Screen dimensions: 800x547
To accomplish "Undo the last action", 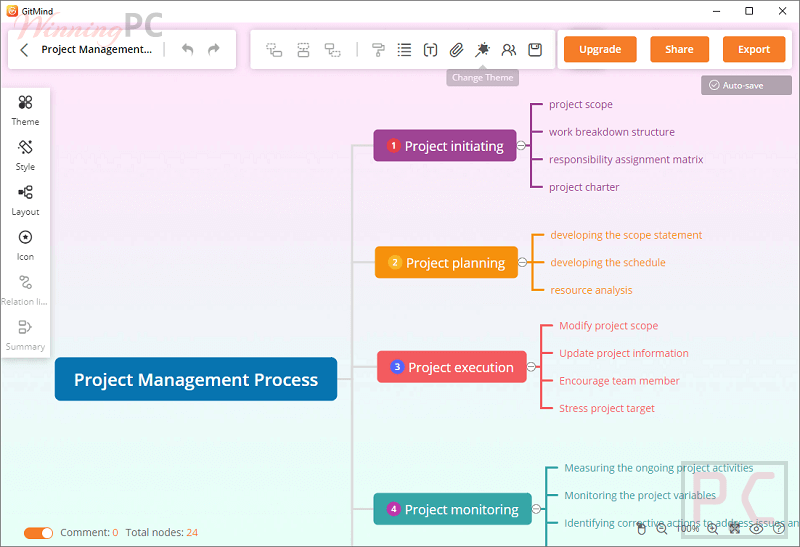I will [x=188, y=49].
